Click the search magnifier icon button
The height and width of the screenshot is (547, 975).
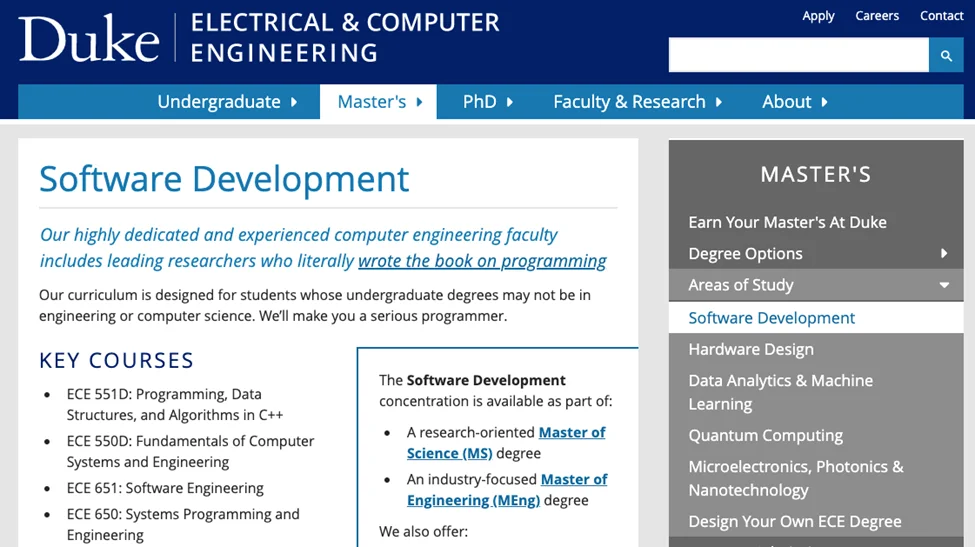(x=946, y=55)
